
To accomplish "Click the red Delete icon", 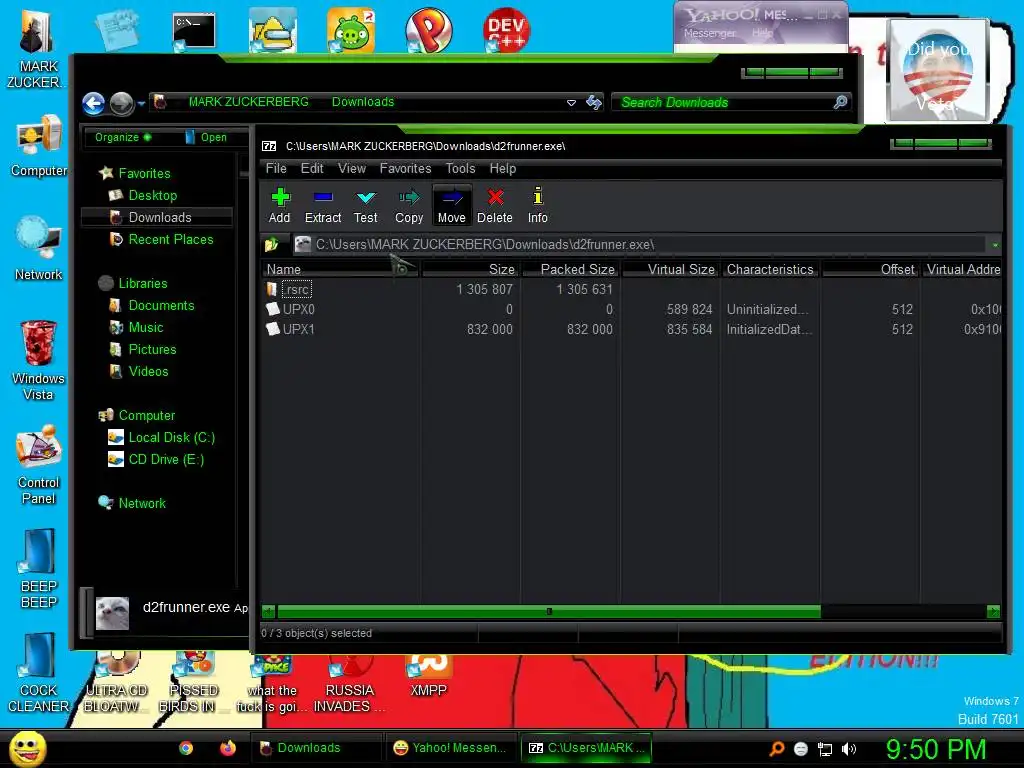I will click(x=494, y=206).
